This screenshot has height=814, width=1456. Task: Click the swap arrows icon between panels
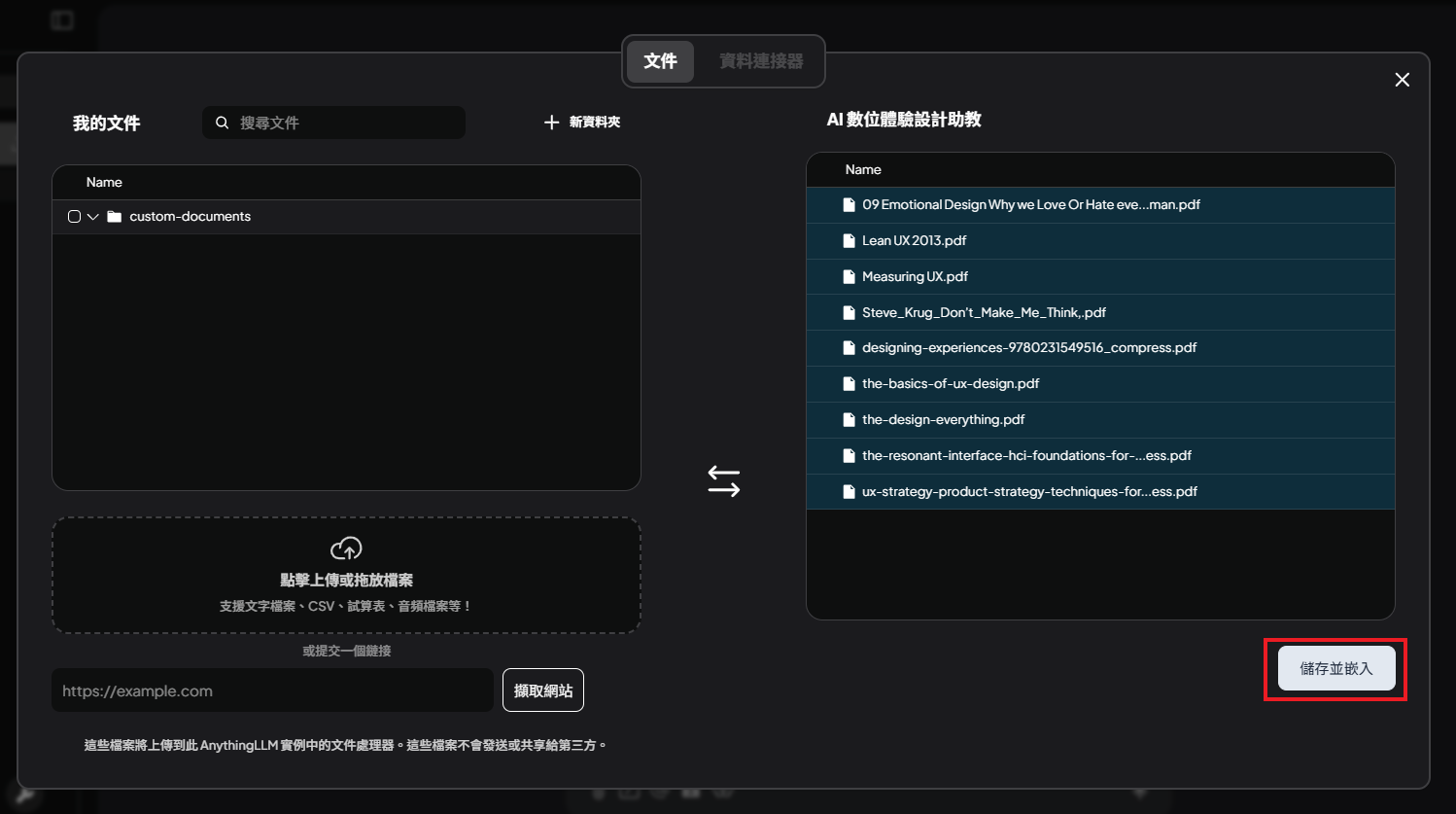(723, 480)
